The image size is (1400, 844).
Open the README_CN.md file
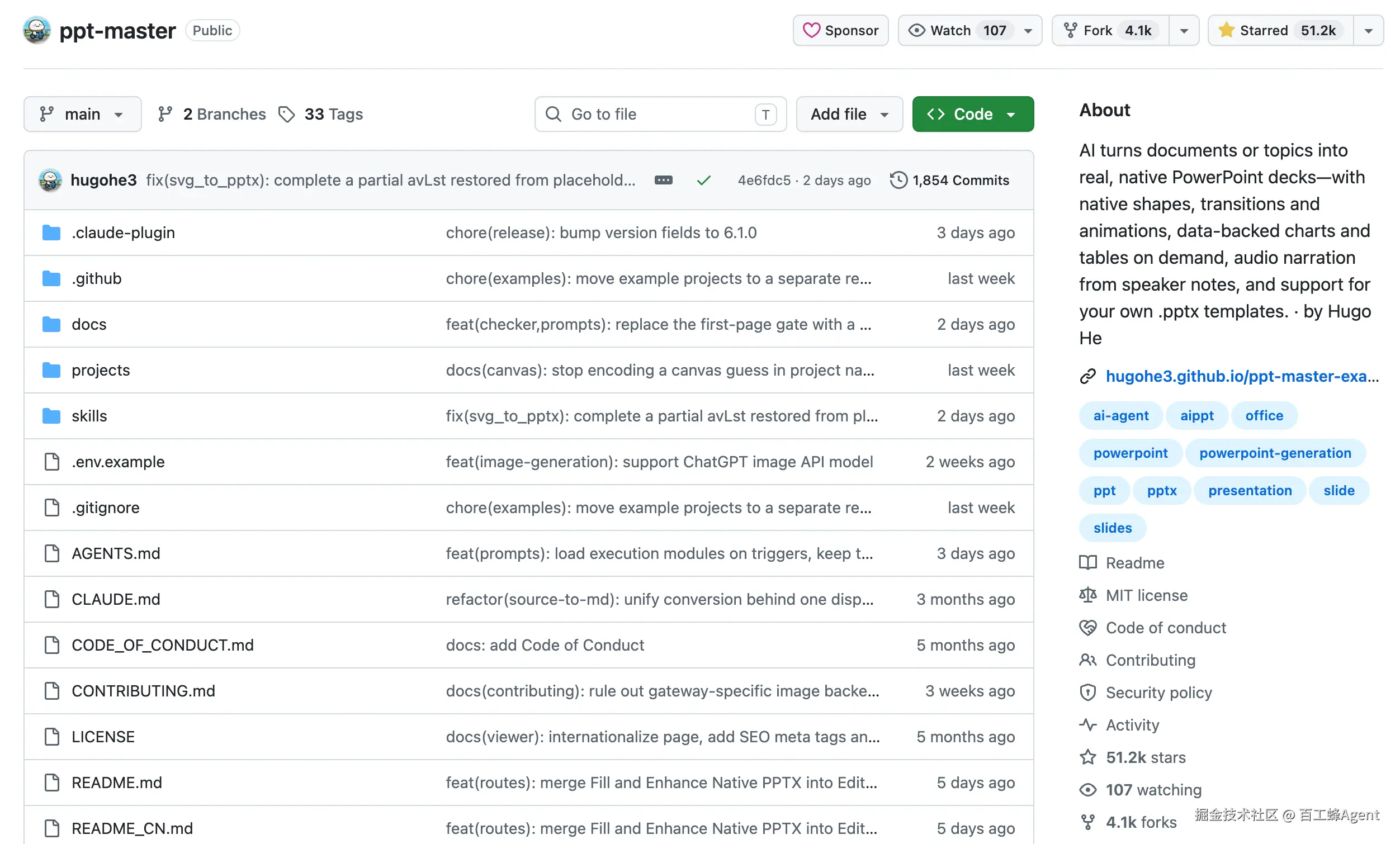(x=133, y=829)
